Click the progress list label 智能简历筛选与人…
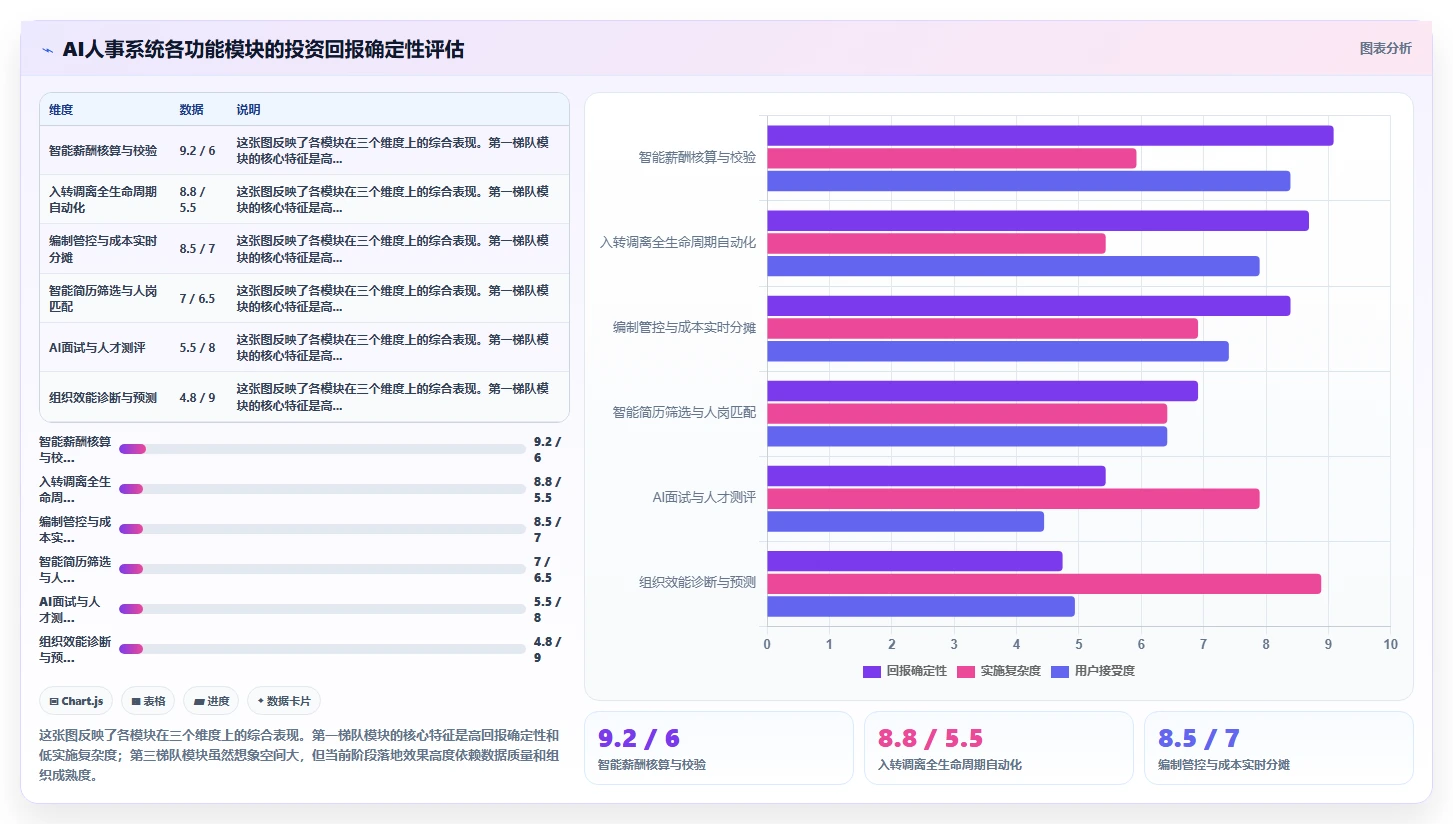This screenshot has width=1453, height=824. click(75, 569)
